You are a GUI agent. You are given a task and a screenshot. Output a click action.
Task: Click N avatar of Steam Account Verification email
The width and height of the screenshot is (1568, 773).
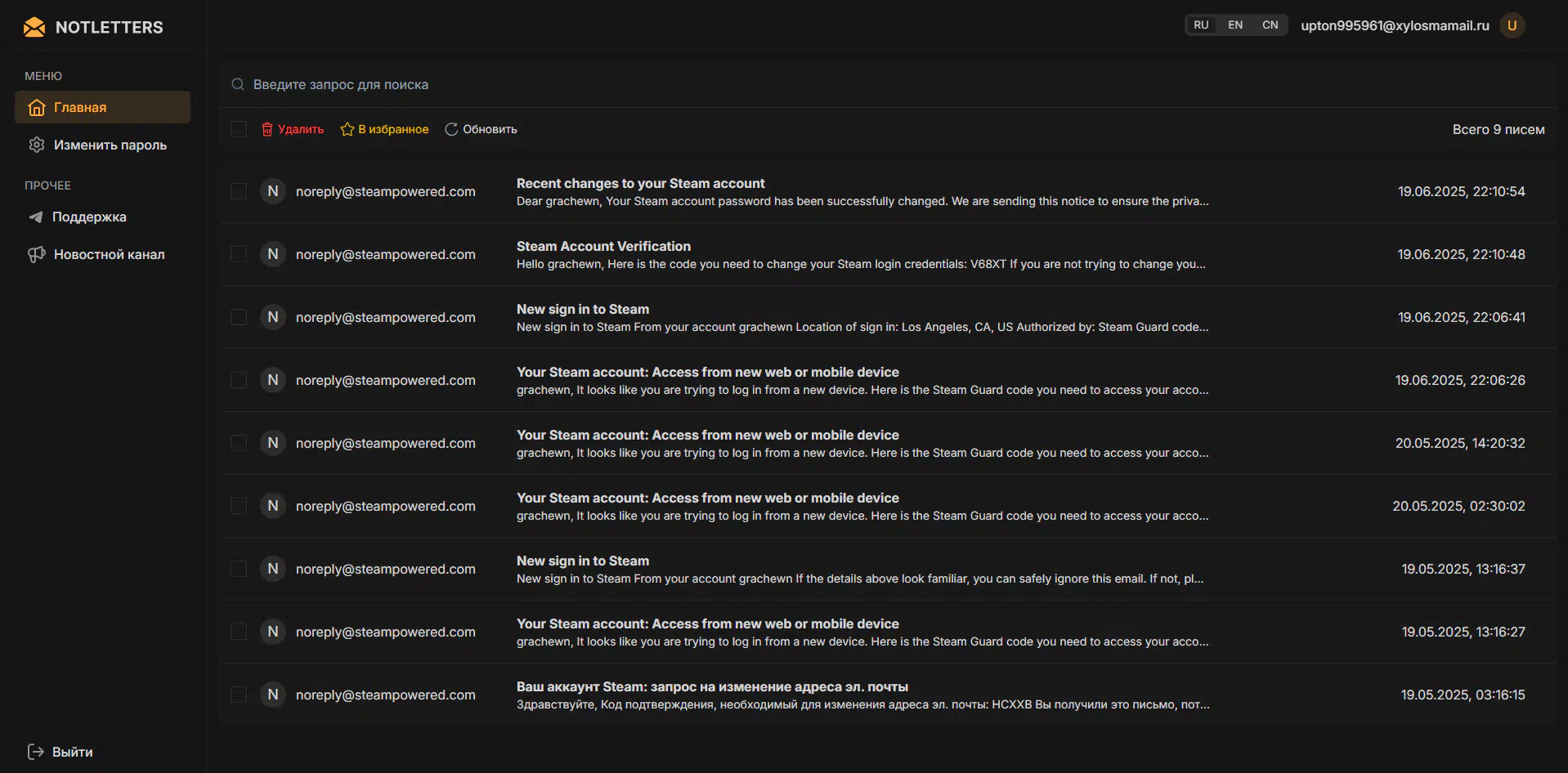tap(273, 254)
